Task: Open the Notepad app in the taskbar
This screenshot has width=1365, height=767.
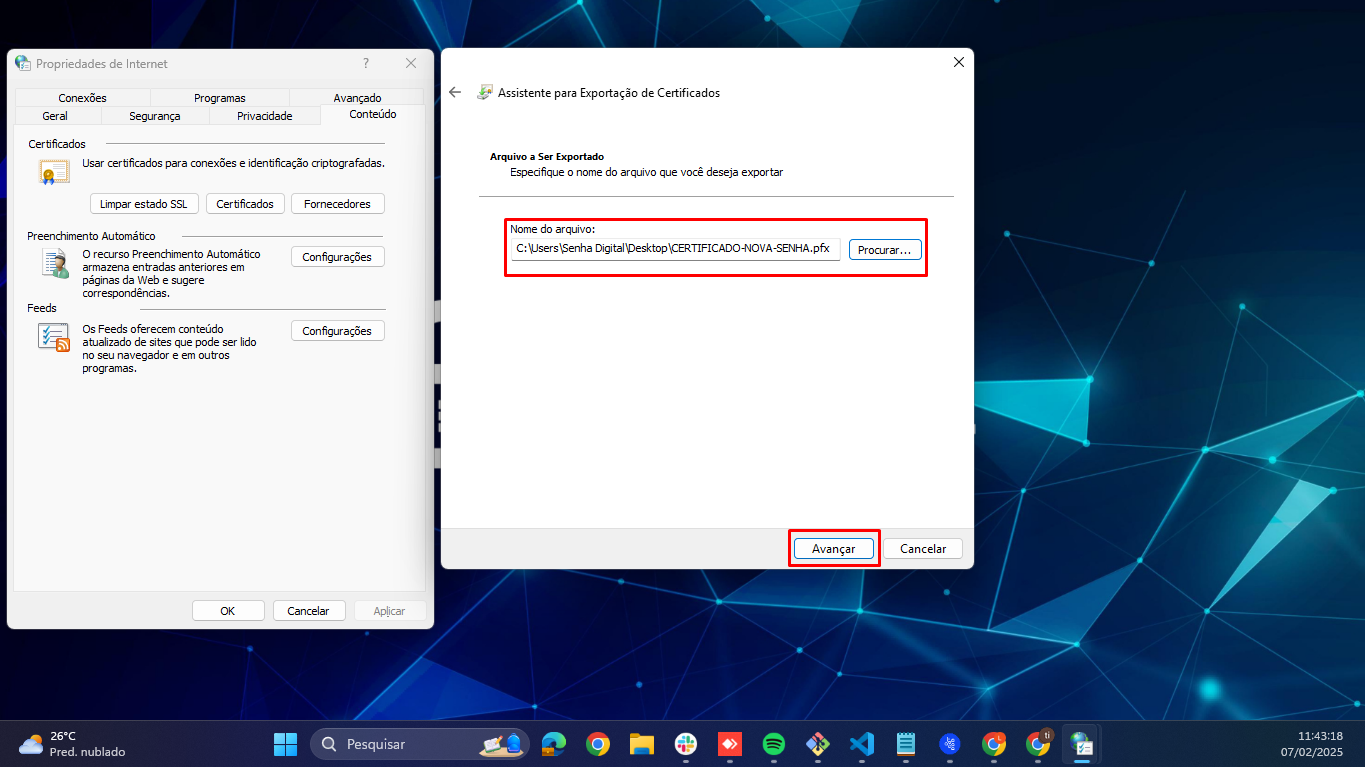Action: pyautogui.click(x=906, y=744)
